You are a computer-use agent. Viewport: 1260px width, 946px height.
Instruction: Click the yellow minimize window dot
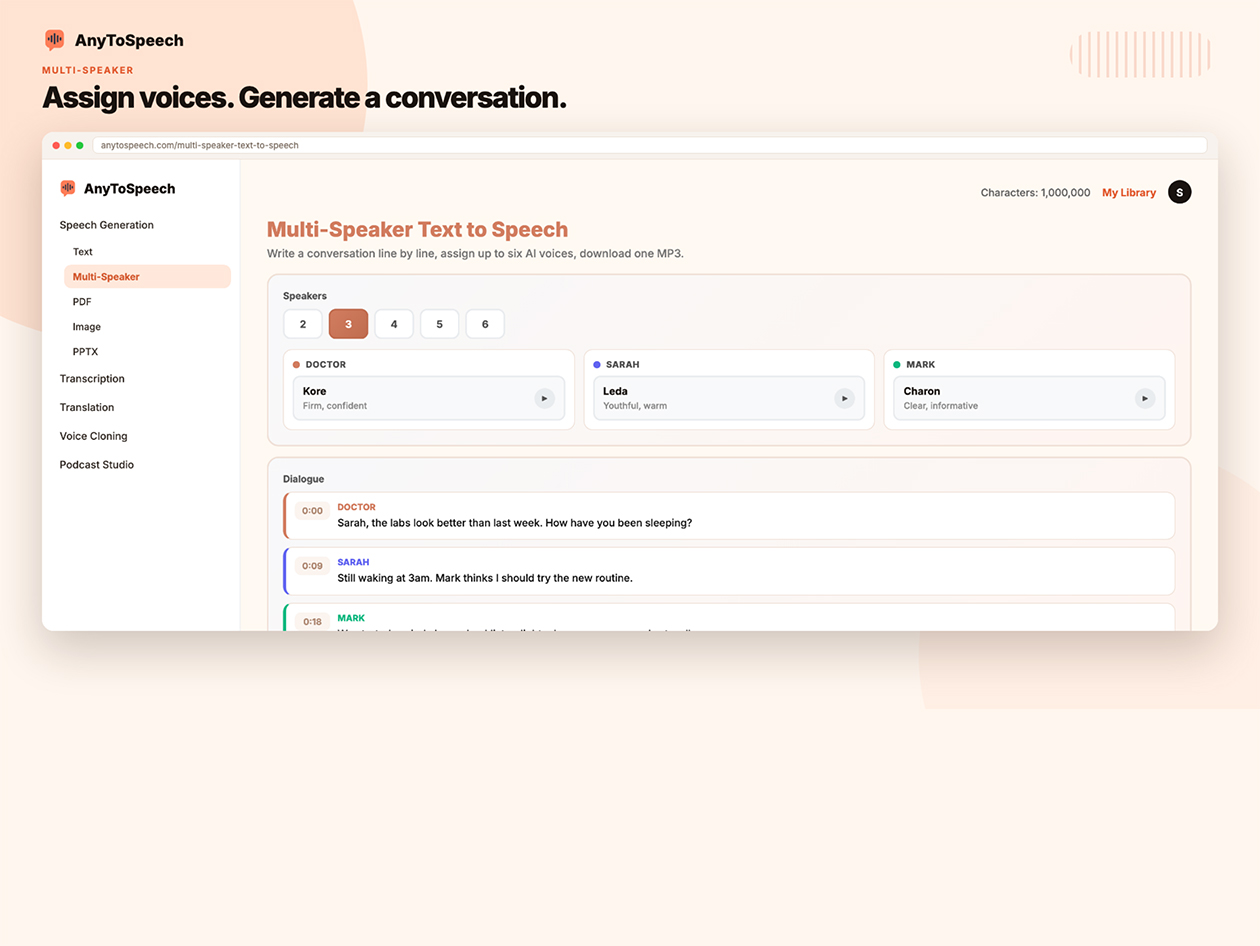(68, 145)
